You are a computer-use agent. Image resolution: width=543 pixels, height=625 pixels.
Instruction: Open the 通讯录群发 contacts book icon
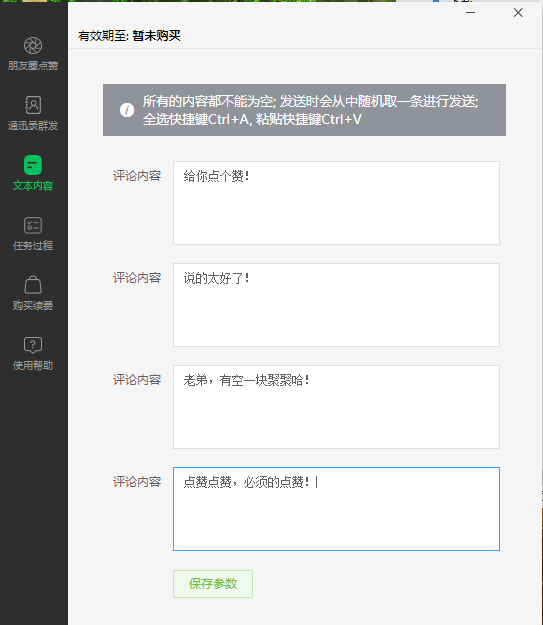click(x=33, y=105)
